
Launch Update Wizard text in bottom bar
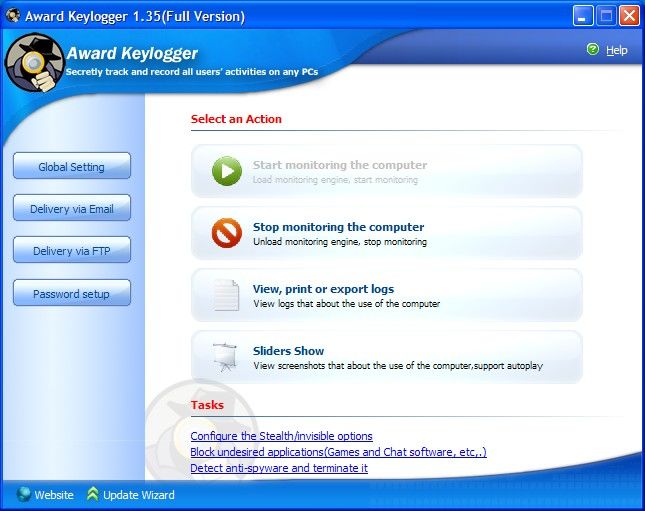pos(139,495)
